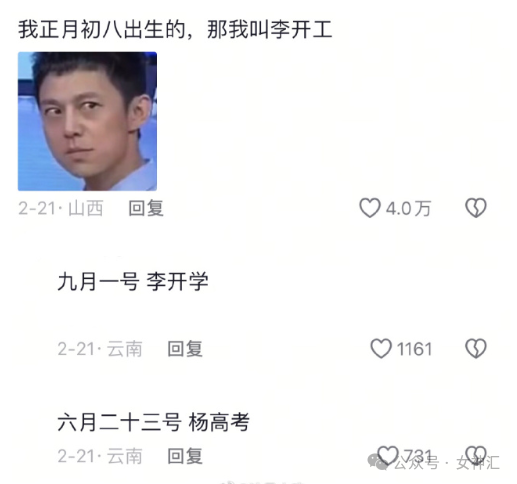Like the 杨高考 comment
Screen dimensions: 517x484
pos(388,455)
